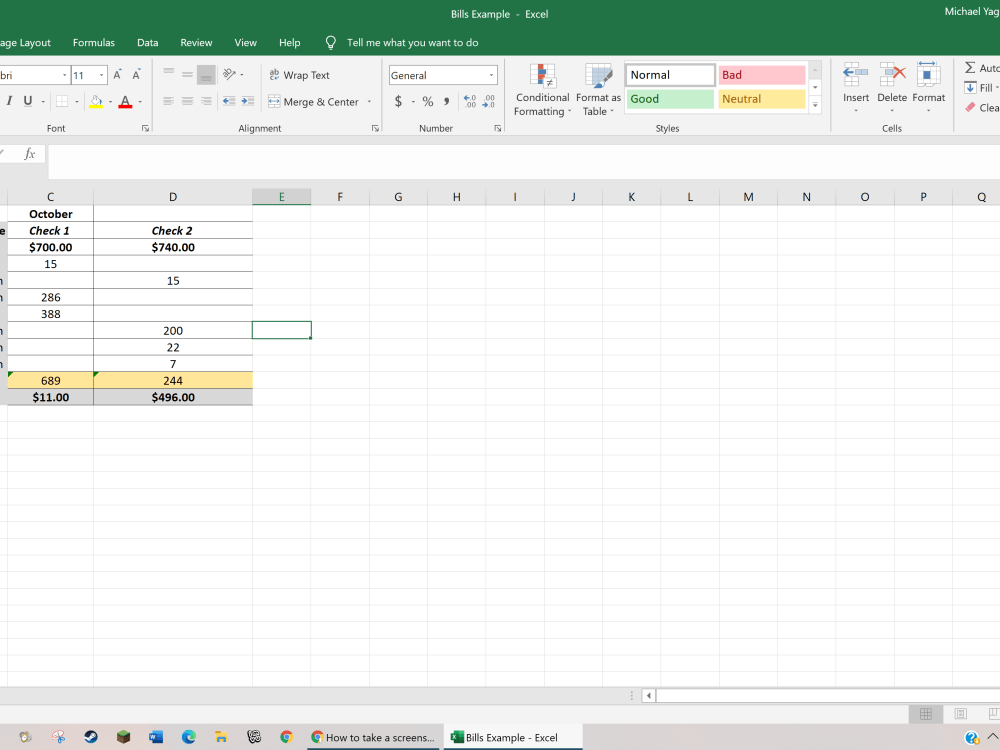Apply the Normal cell style

[670, 75]
